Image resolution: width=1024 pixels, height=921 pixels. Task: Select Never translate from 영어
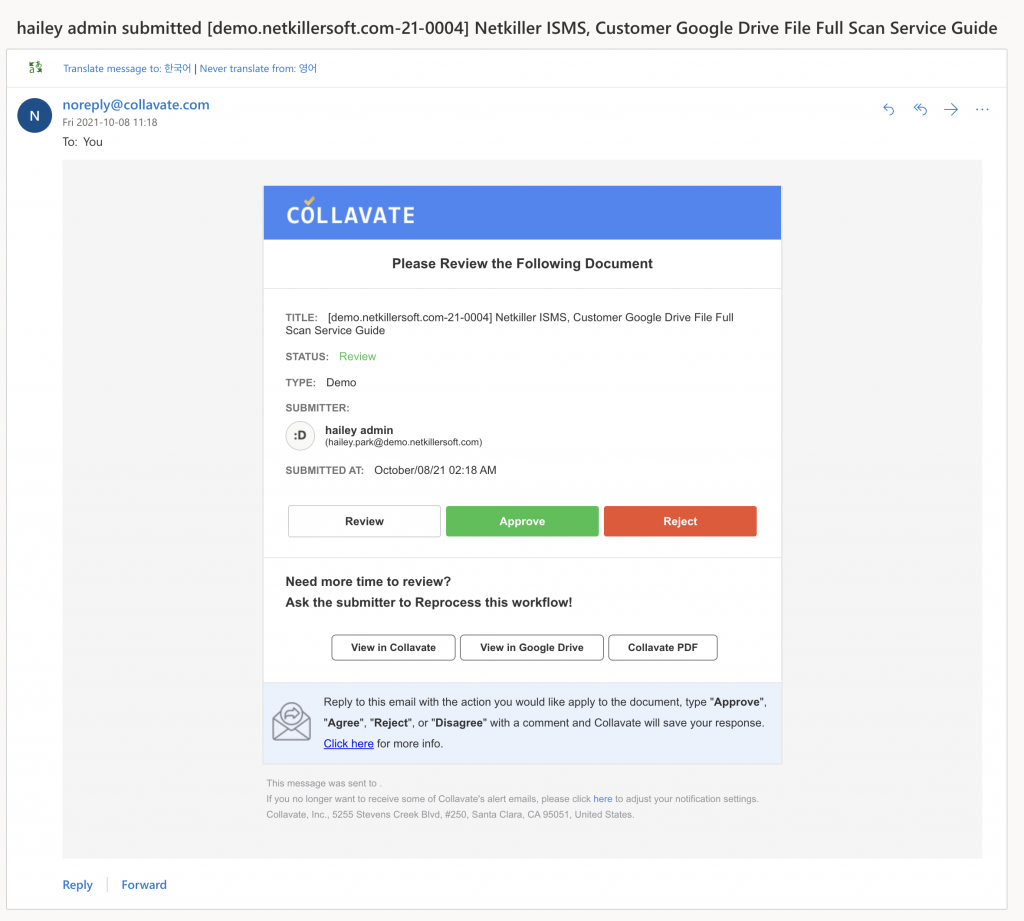click(x=258, y=68)
